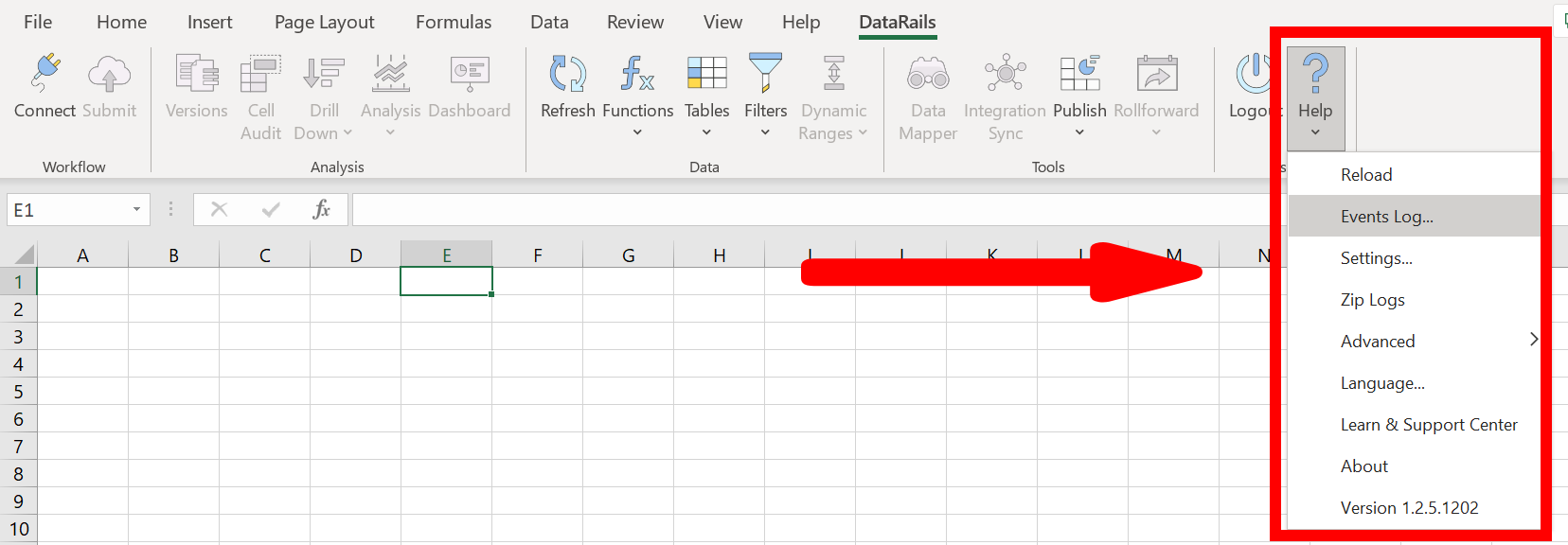Click the Integration Sync icon

pos(1006,73)
